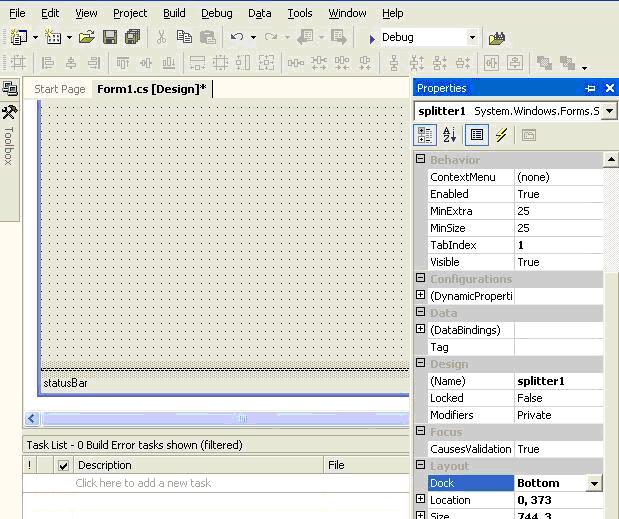Open the Toolbox hammer icon in sidebar

tap(9, 112)
